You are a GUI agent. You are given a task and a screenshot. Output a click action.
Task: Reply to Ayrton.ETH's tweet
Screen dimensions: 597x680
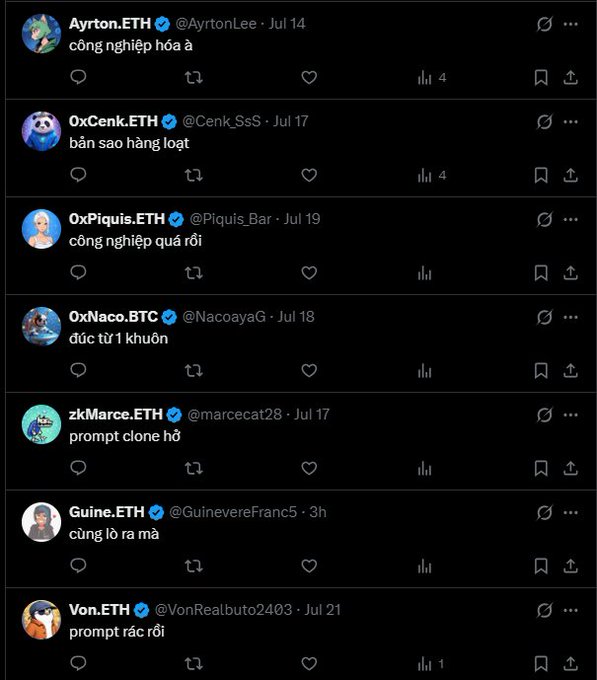click(x=78, y=77)
